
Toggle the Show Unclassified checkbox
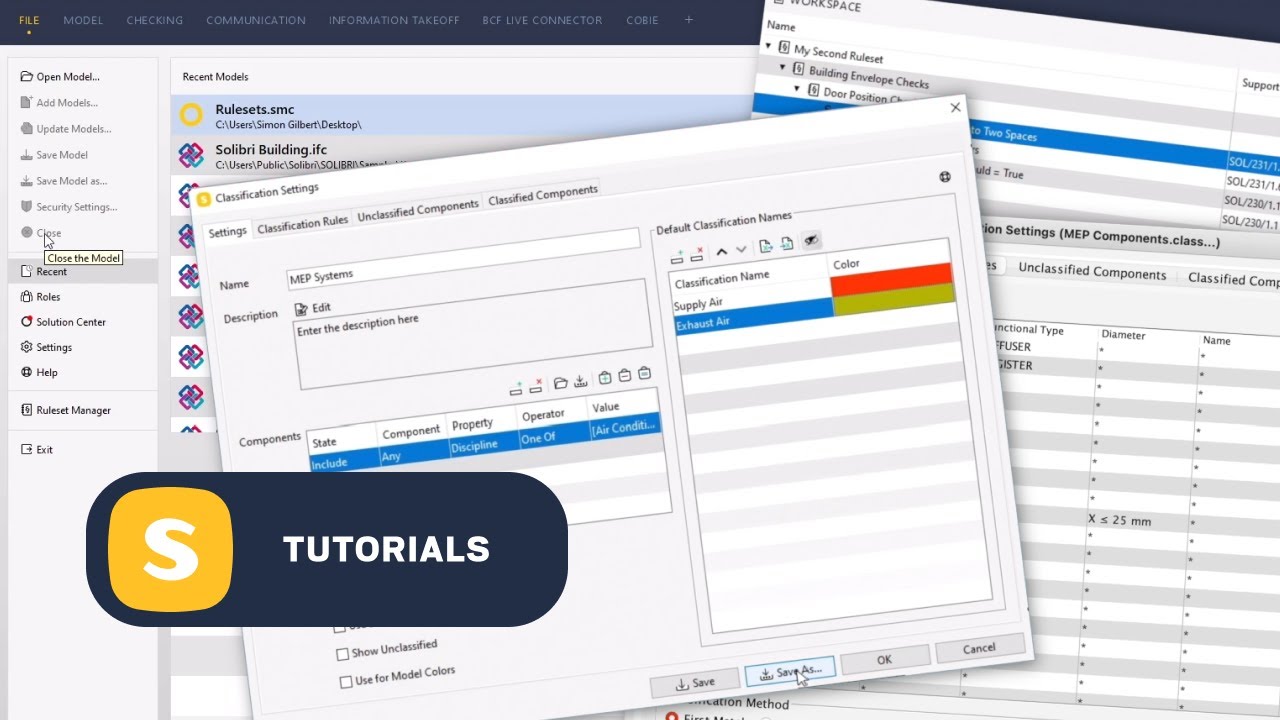(343, 653)
